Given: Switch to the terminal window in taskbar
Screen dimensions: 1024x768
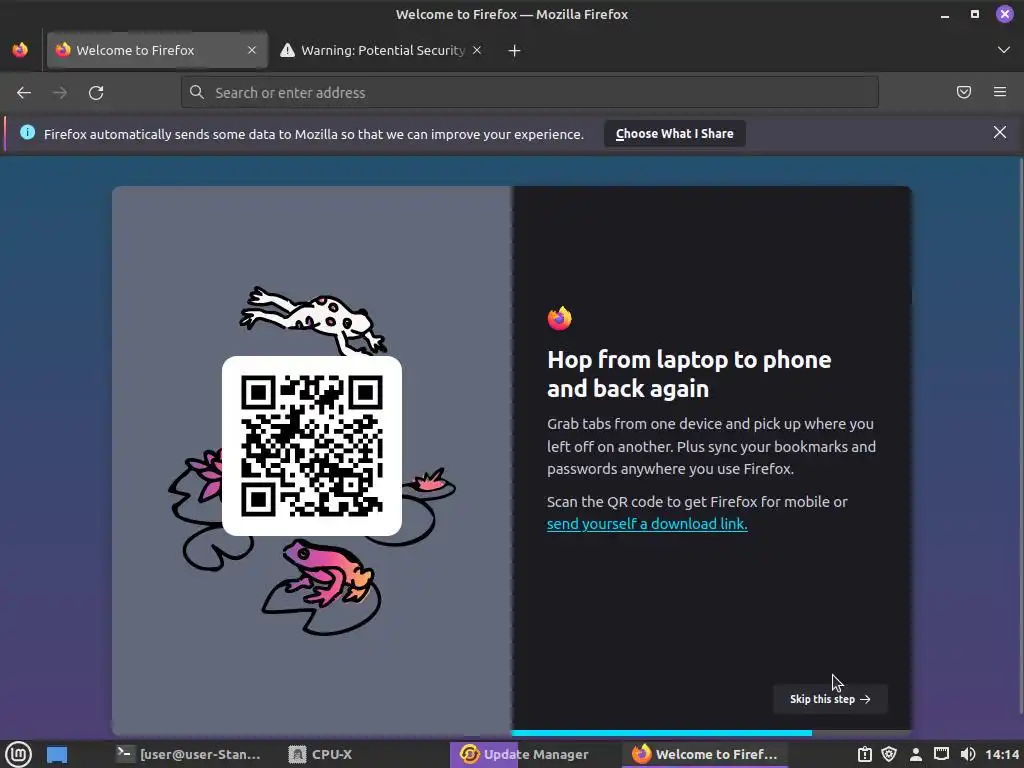Looking at the screenshot, I should point(189,754).
